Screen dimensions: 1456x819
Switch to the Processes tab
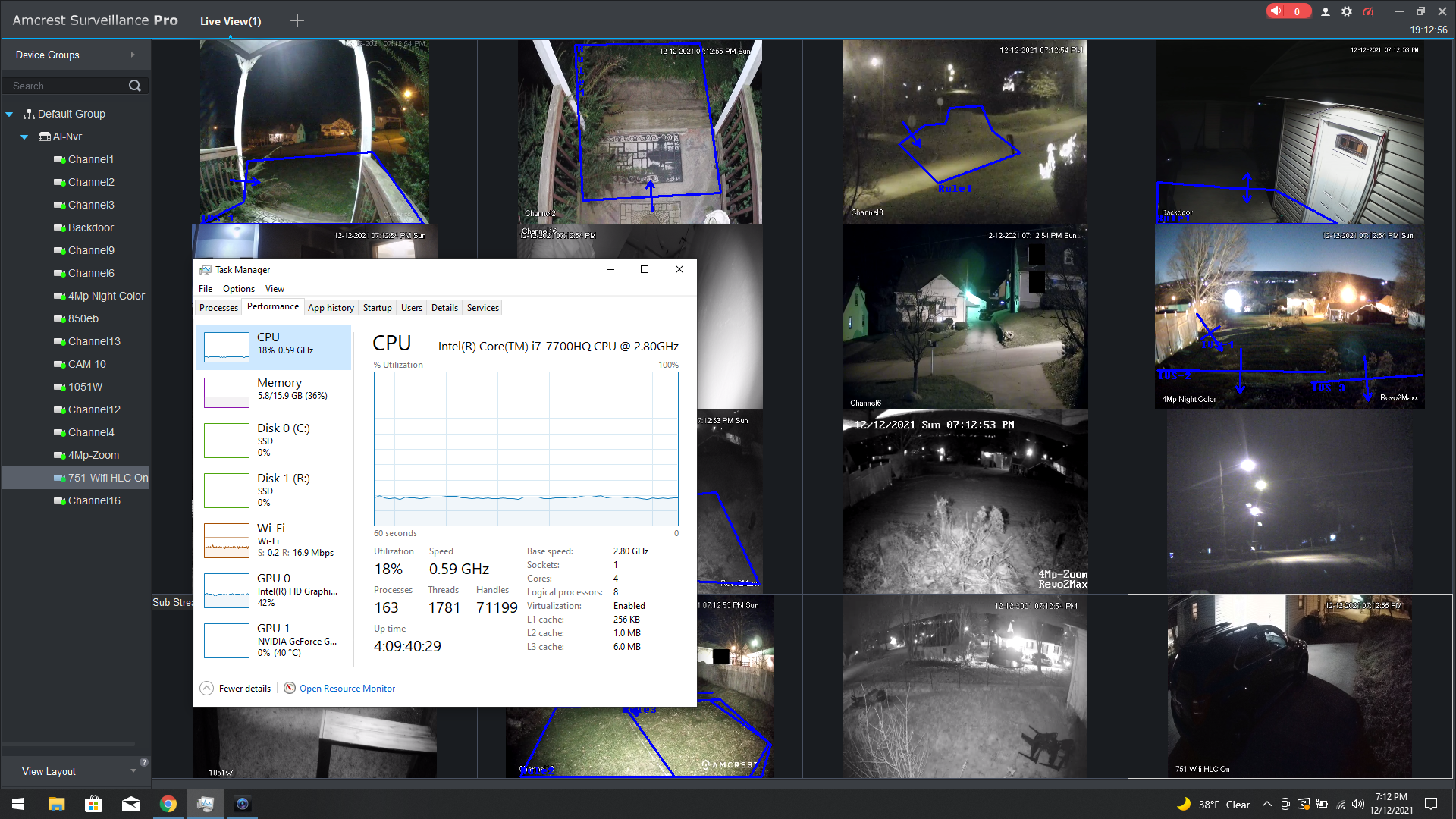click(x=218, y=308)
